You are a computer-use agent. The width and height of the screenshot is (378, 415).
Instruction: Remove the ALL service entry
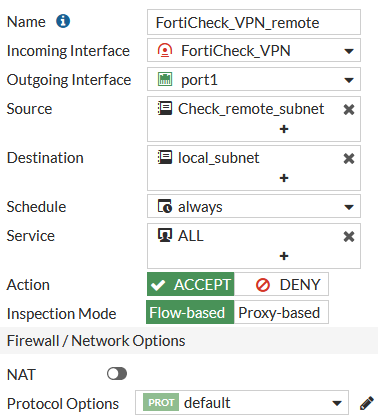tap(349, 236)
